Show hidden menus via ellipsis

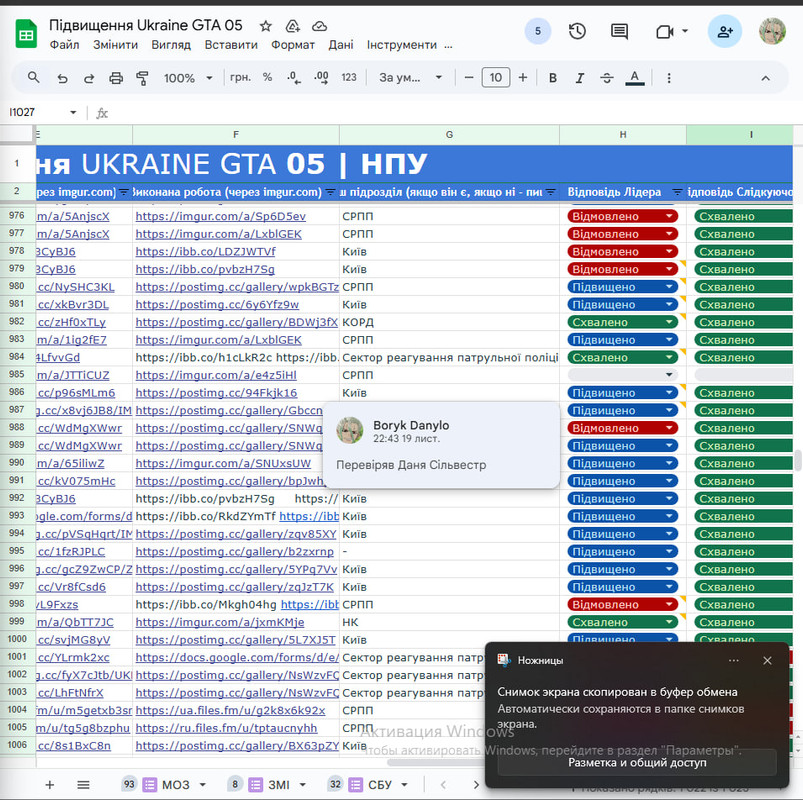click(x=449, y=45)
